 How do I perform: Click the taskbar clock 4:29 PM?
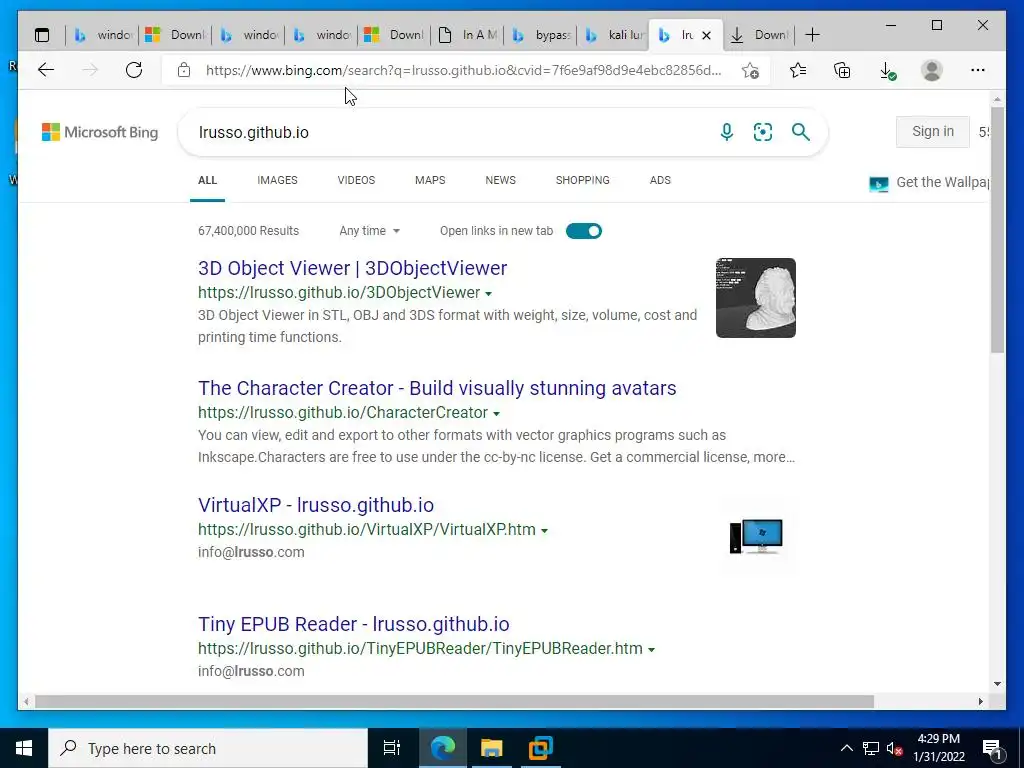[x=938, y=739]
